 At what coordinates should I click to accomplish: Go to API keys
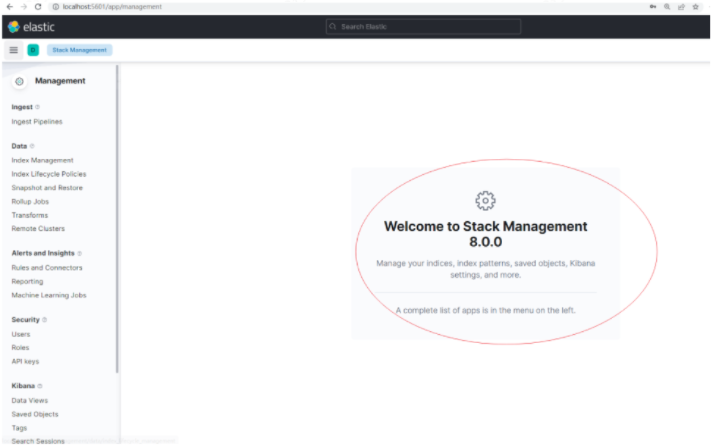[25, 361]
